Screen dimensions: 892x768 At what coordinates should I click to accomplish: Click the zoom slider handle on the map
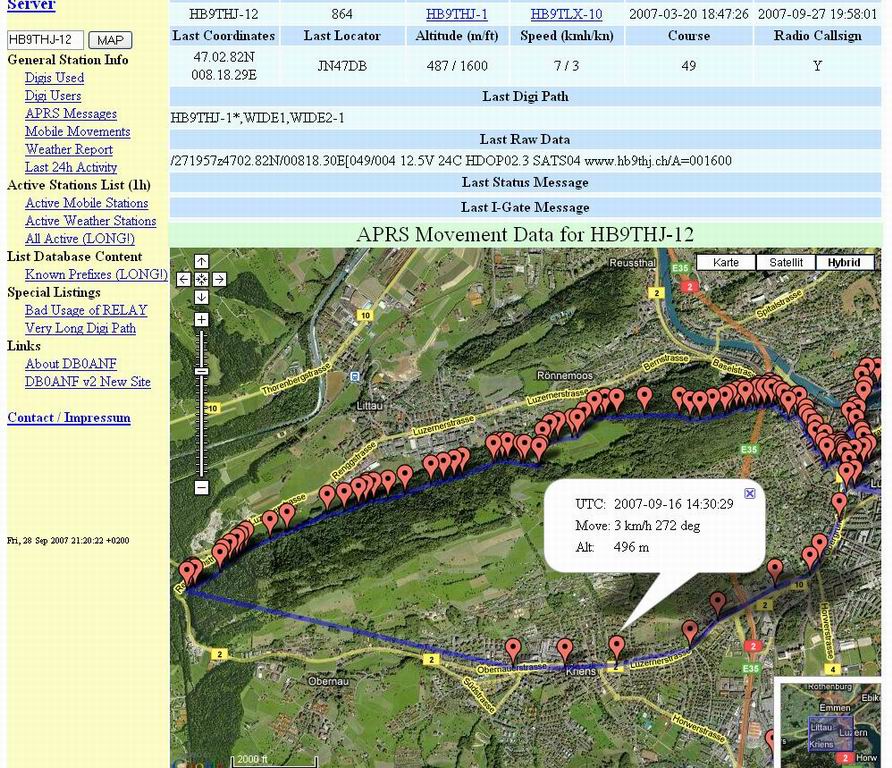pos(201,371)
